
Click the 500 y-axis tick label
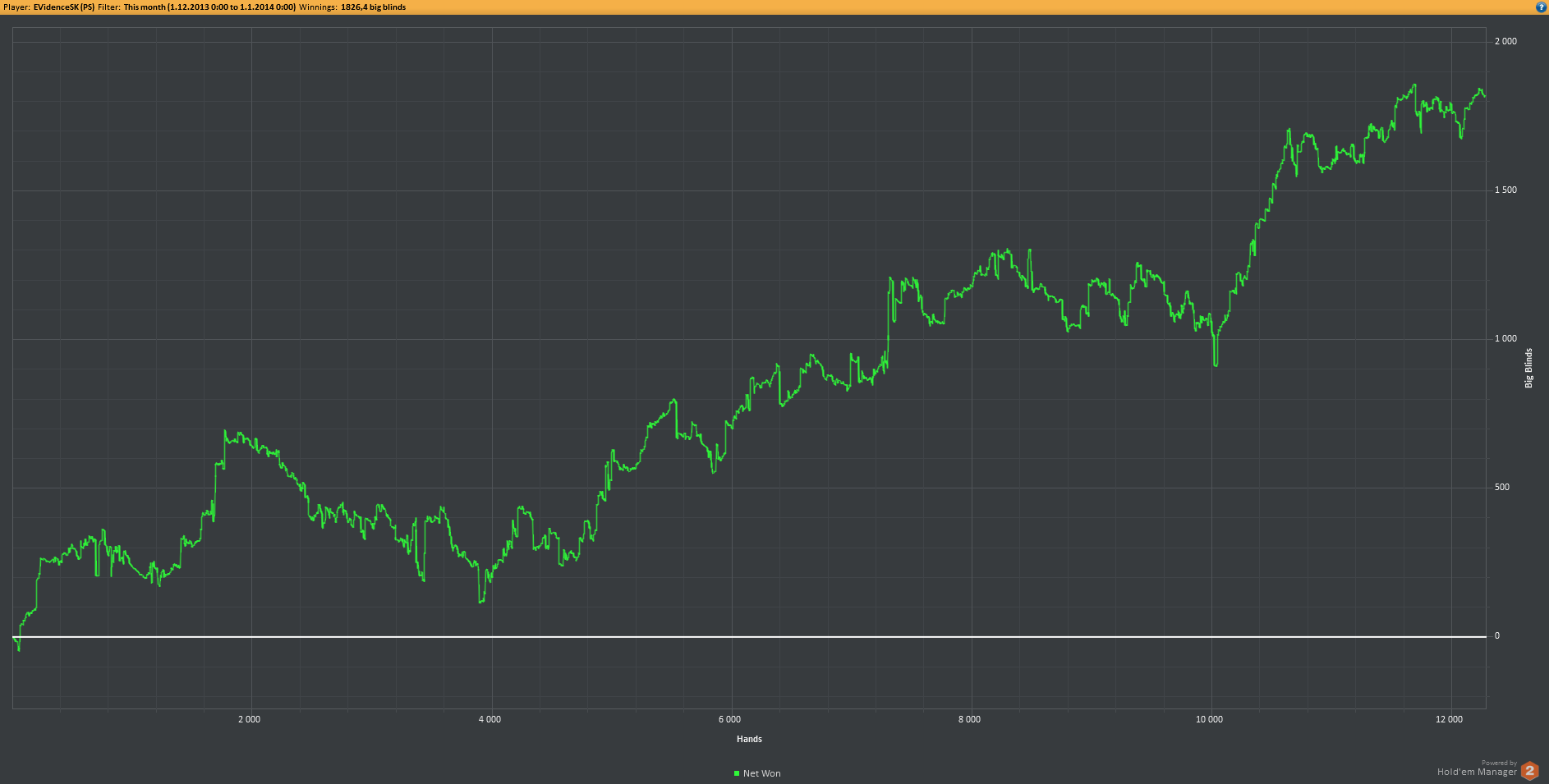pos(1502,487)
